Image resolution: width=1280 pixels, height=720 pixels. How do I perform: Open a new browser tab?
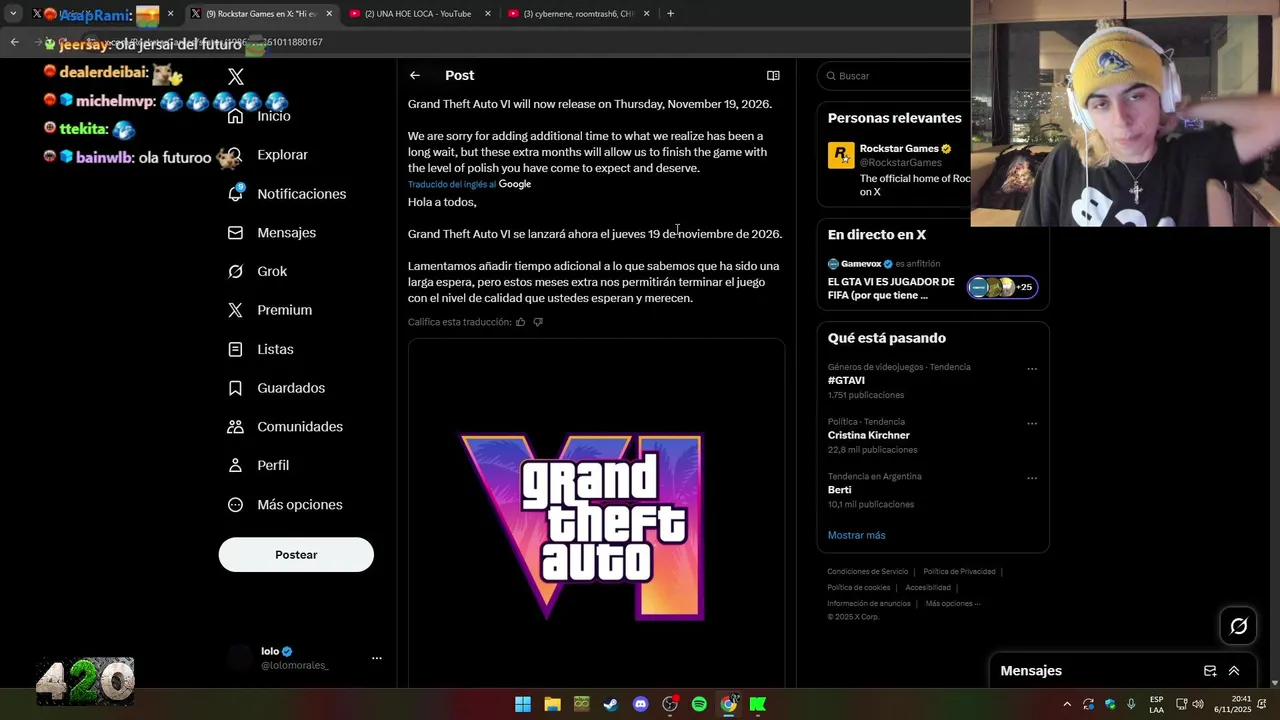click(x=670, y=14)
